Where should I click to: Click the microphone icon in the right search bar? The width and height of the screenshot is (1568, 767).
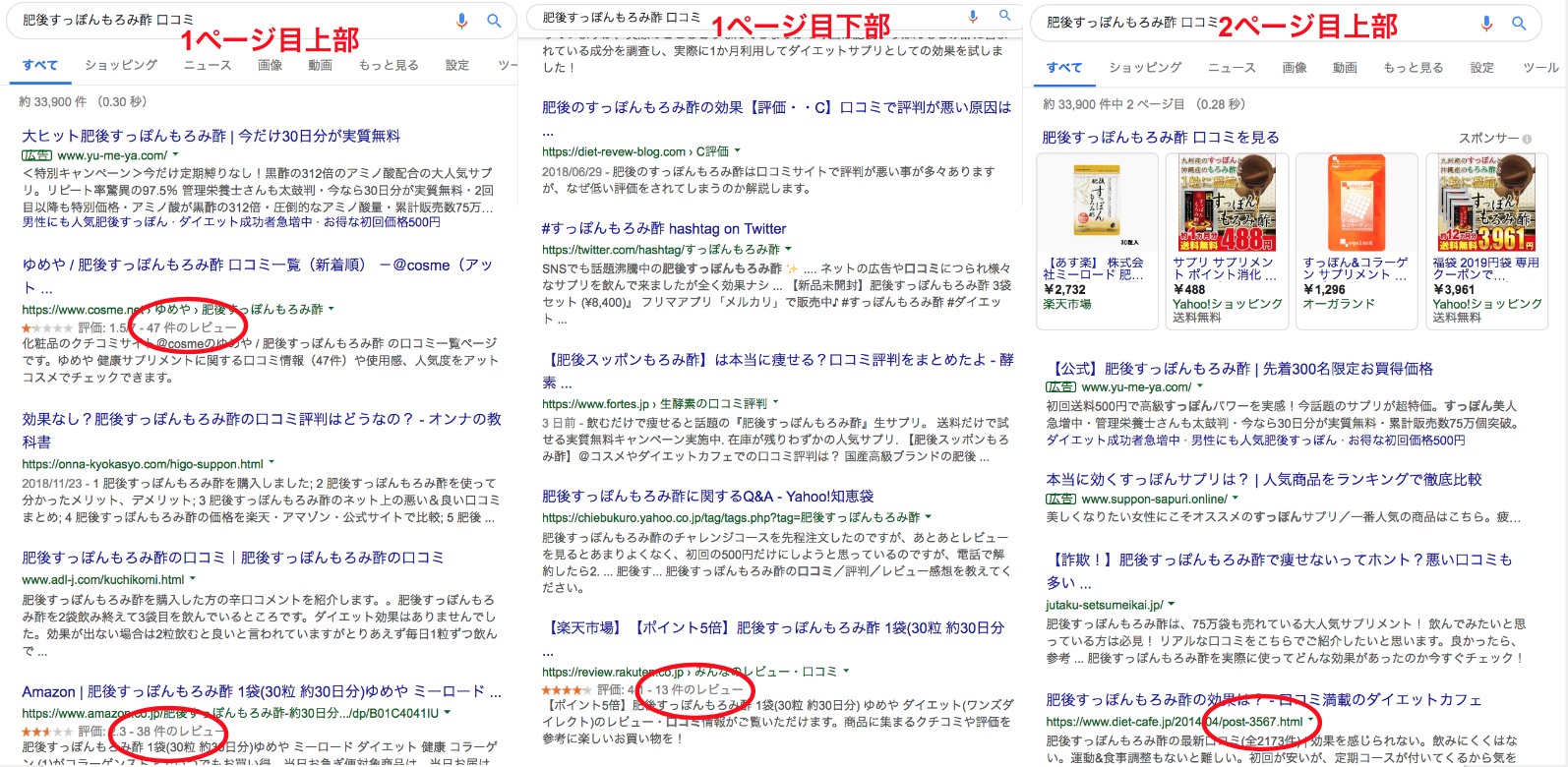[1486, 23]
